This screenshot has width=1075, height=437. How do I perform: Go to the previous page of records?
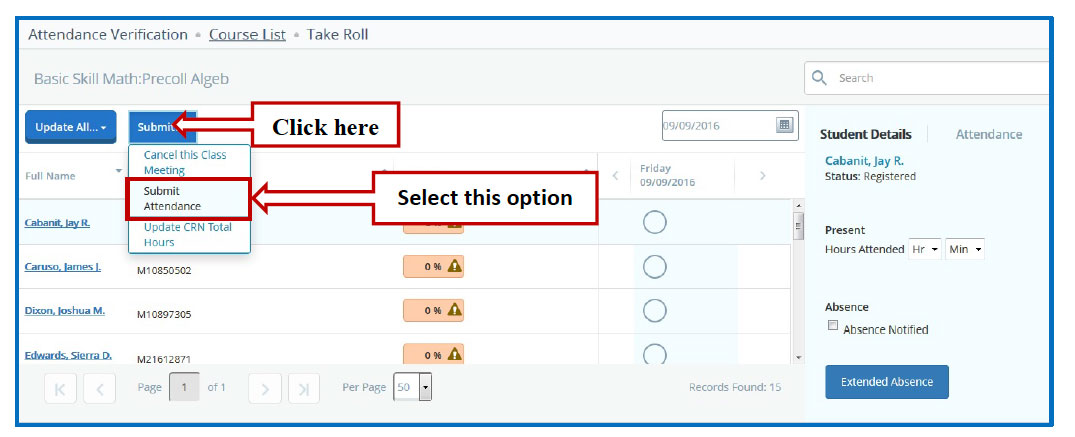(99, 387)
